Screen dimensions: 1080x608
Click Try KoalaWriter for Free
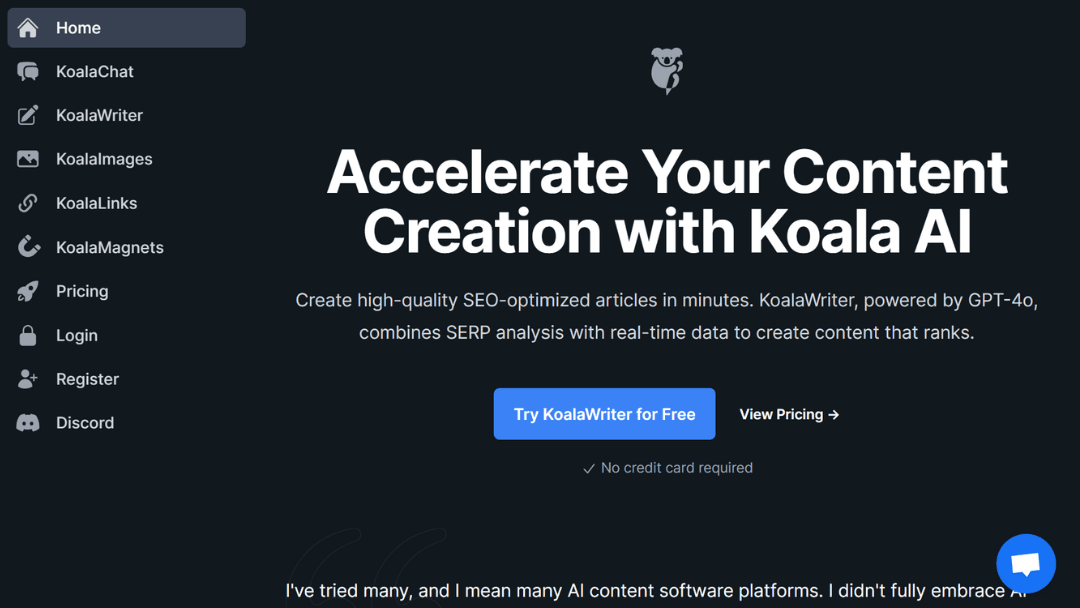(604, 413)
